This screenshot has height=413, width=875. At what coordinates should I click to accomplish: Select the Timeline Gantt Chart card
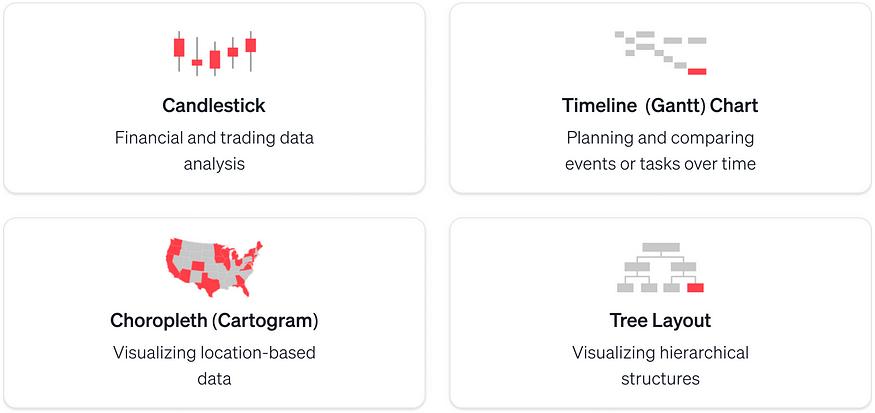coord(661,98)
